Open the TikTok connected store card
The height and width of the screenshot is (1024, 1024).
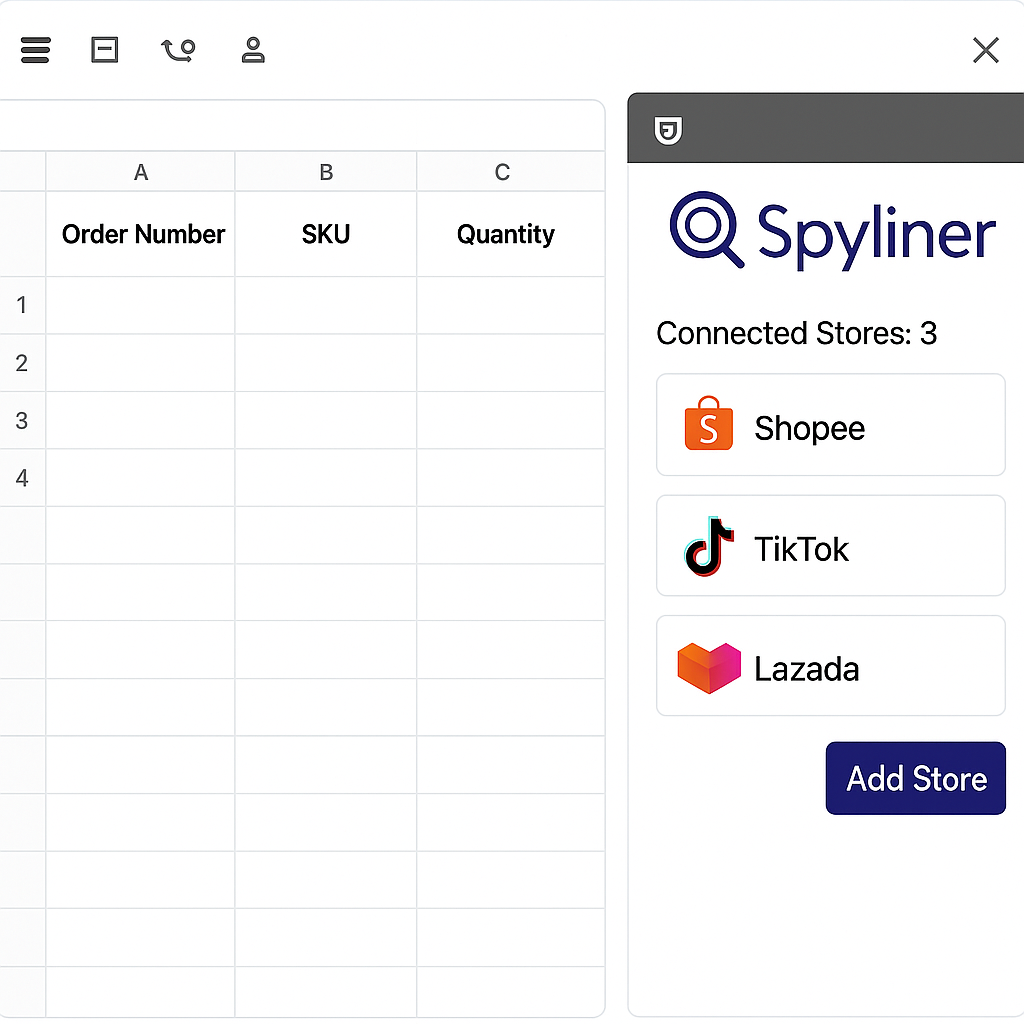click(x=830, y=545)
